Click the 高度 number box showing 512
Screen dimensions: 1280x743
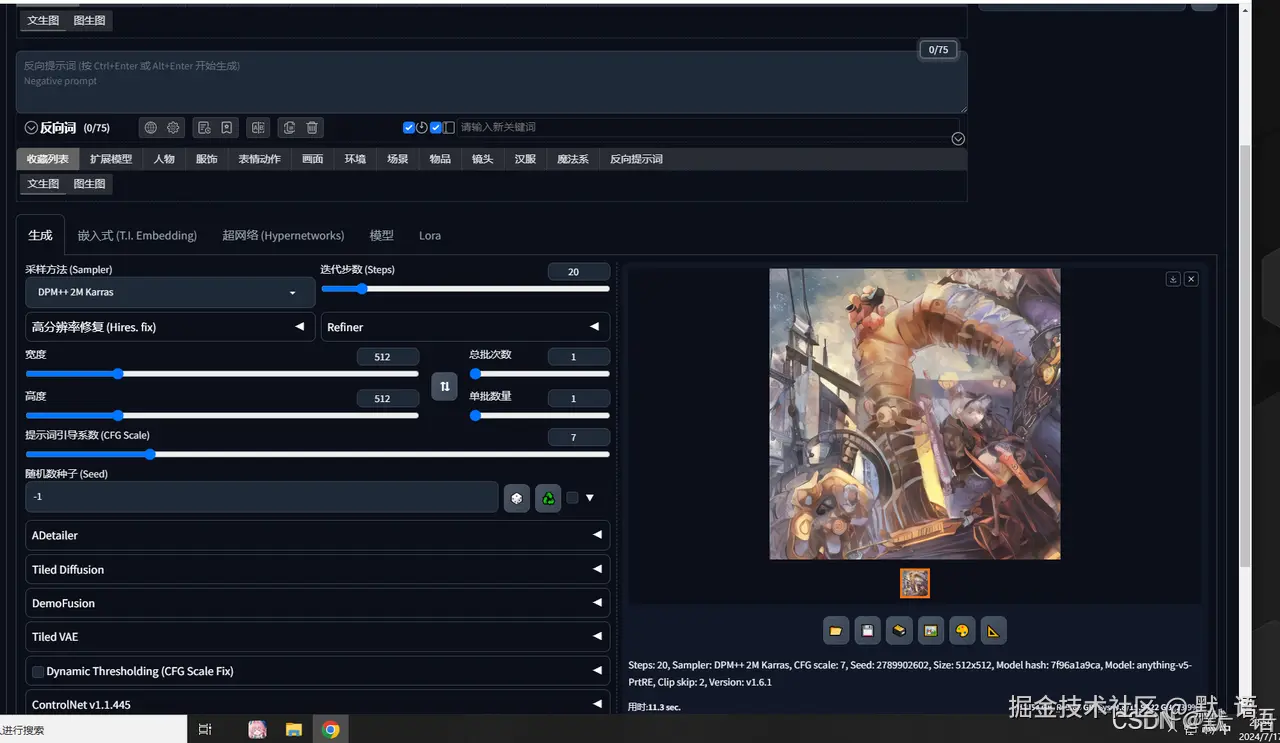pos(388,399)
